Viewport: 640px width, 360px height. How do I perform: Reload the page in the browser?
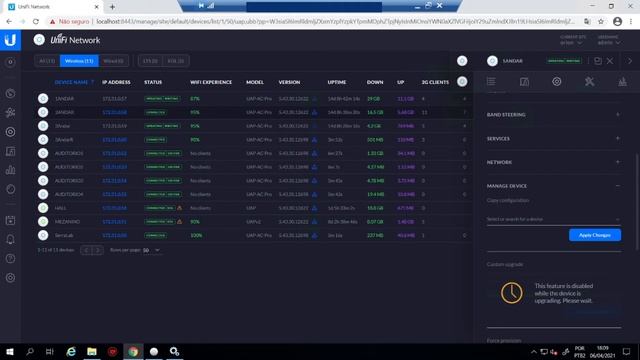(36, 21)
